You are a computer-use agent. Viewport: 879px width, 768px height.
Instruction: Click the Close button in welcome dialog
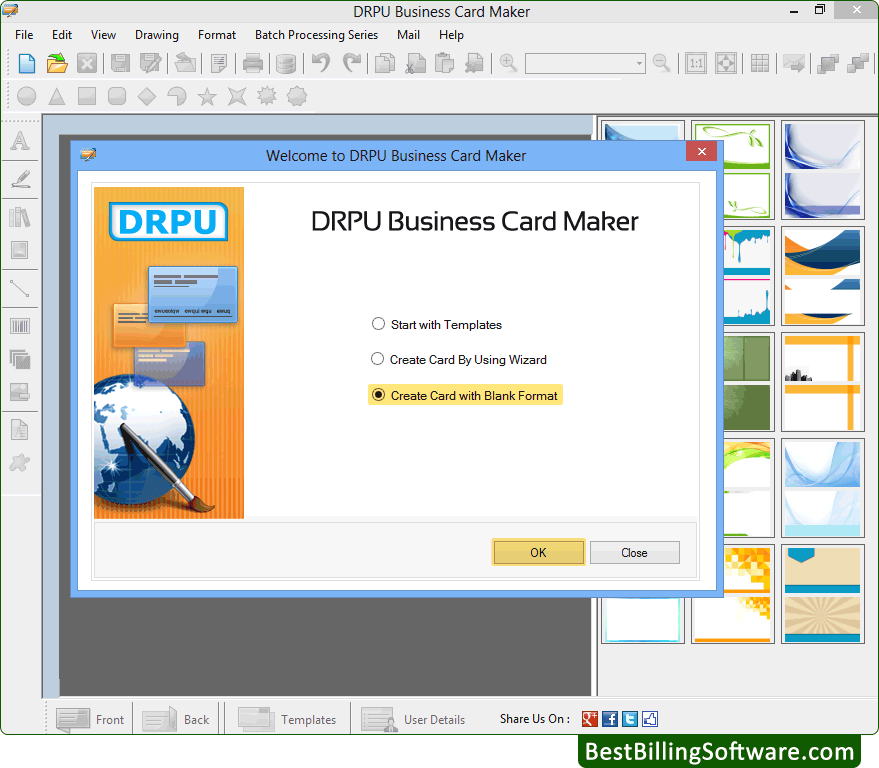click(x=634, y=553)
